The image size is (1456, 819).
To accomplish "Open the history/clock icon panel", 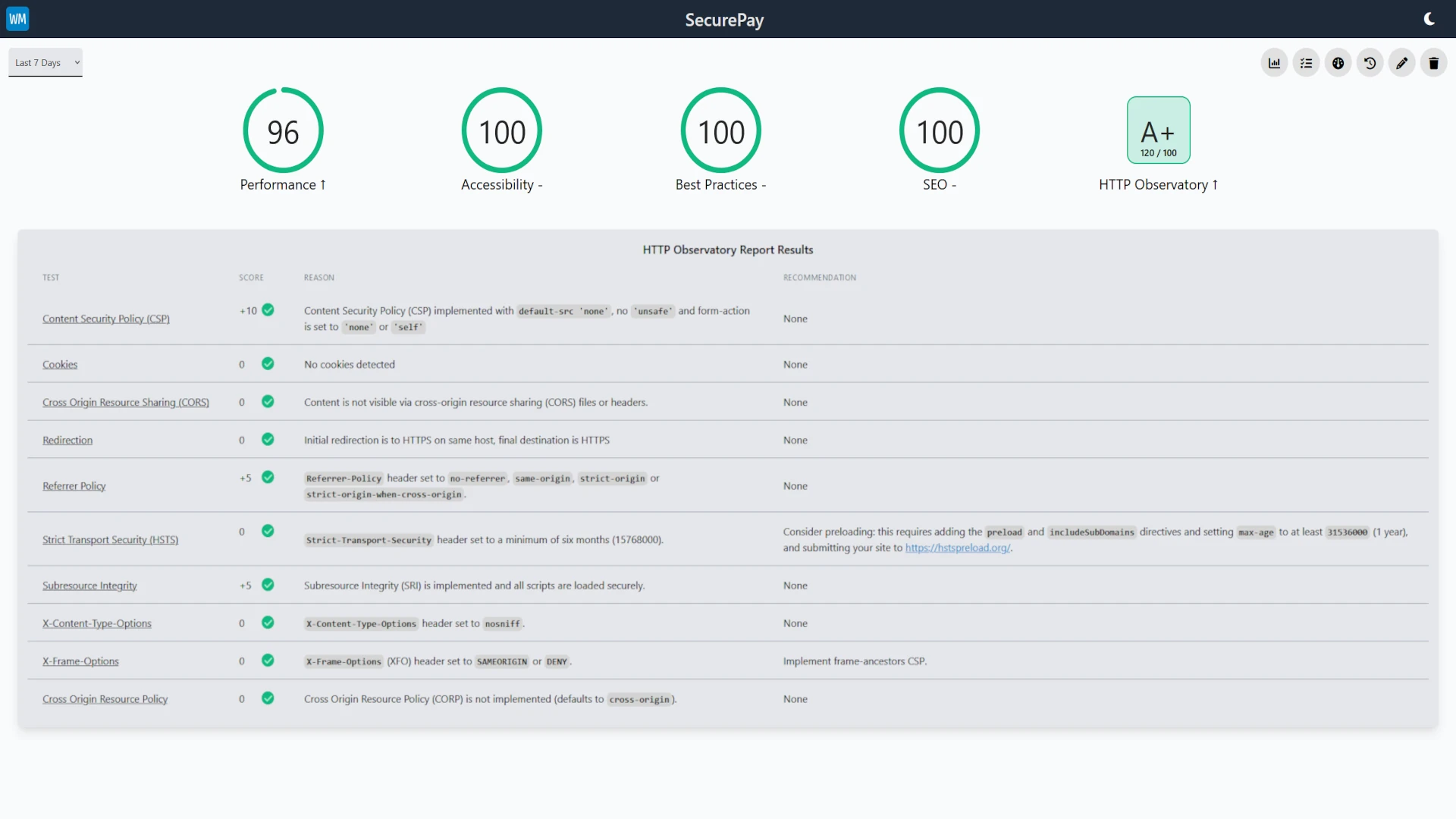I will 1370,62.
